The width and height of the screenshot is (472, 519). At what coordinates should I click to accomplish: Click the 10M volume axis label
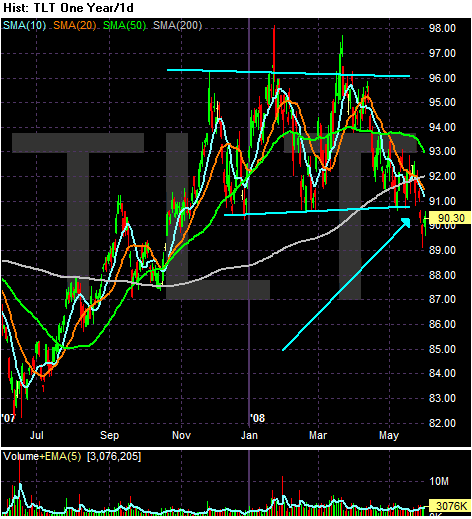(x=439, y=481)
